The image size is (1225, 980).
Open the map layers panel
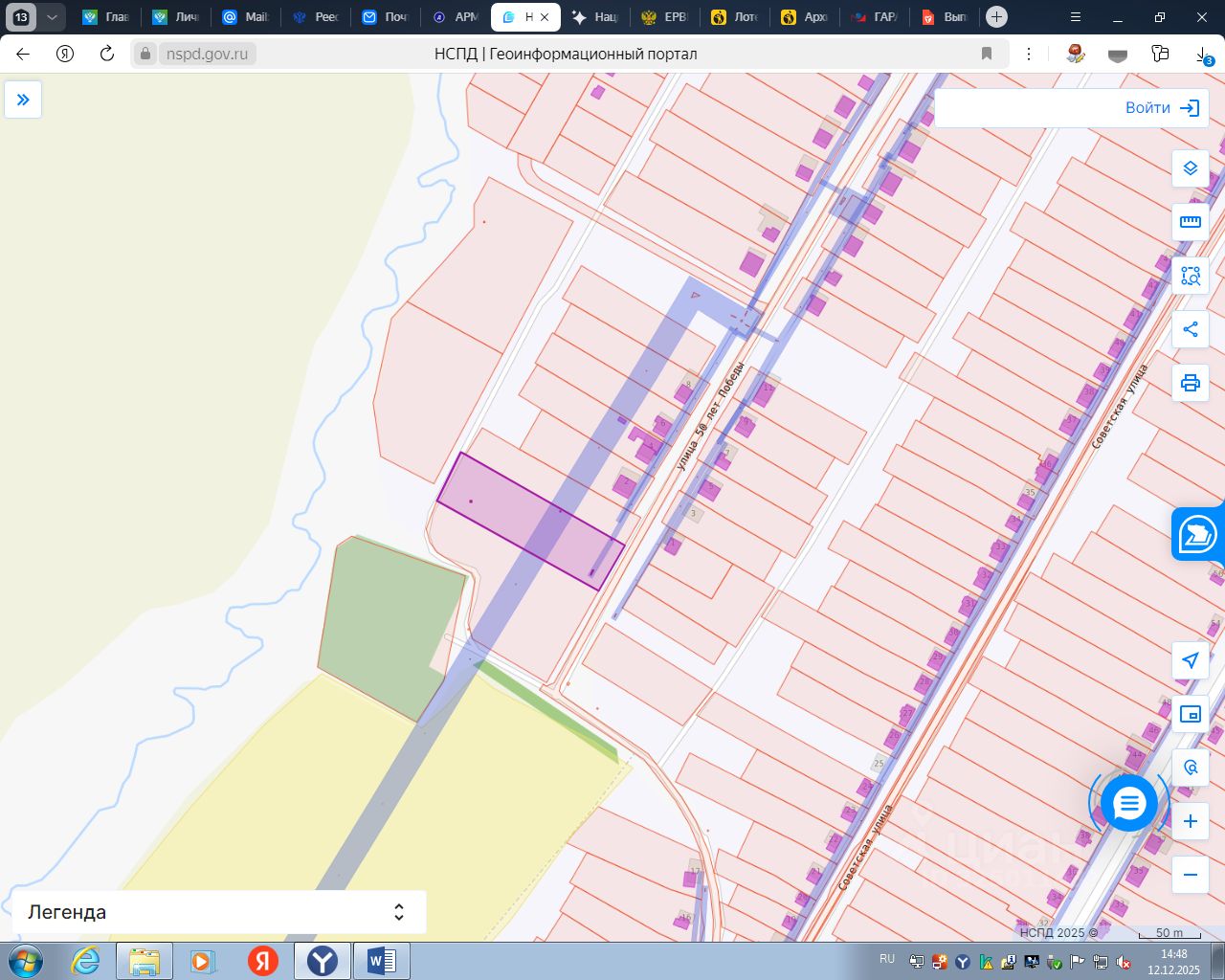tap(1191, 168)
